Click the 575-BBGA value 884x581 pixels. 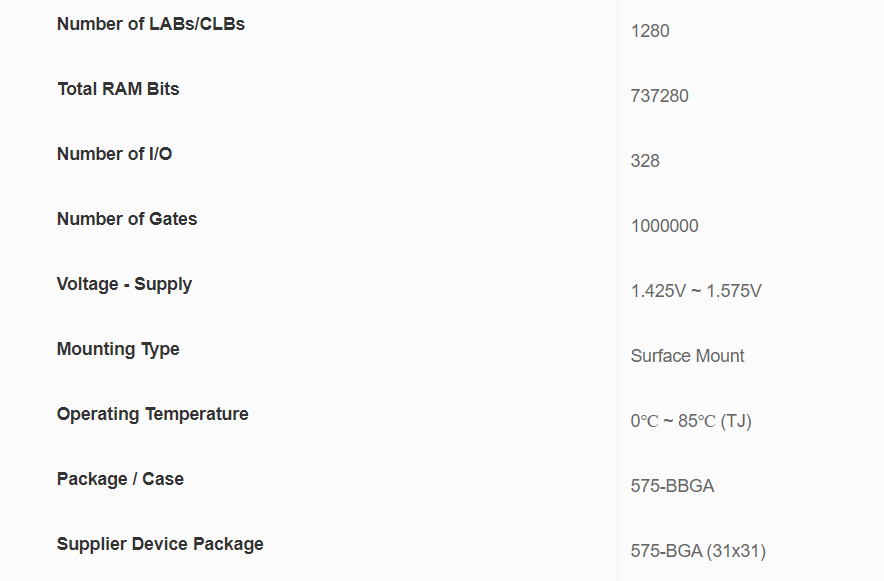672,486
